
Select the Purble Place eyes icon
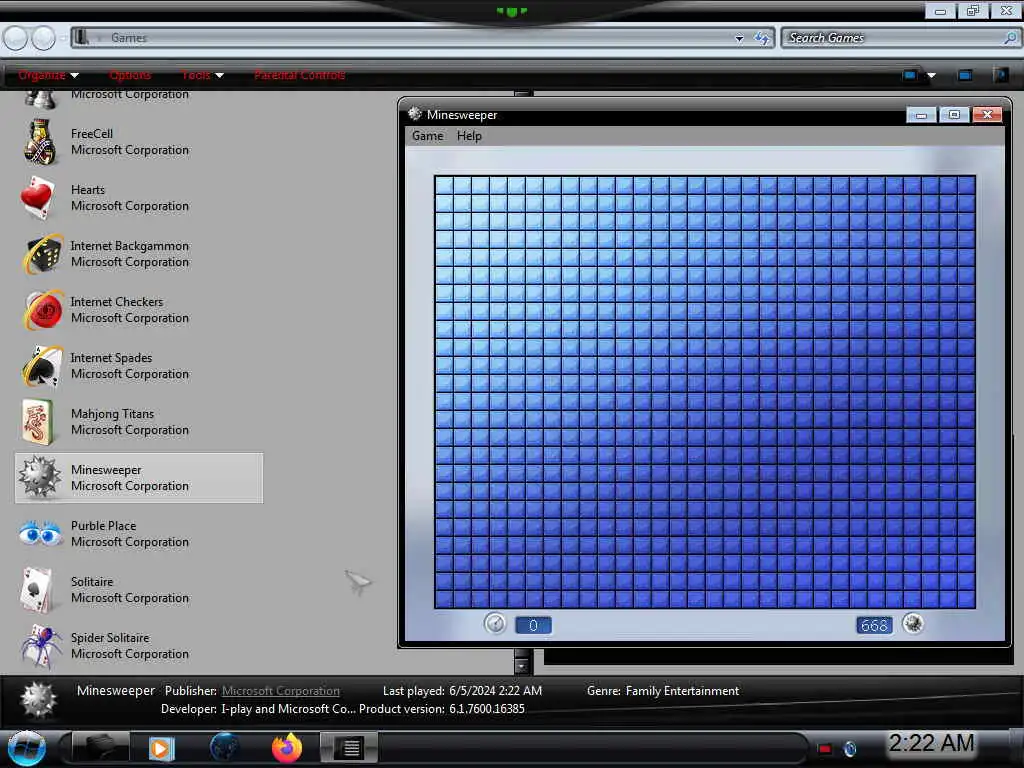[40, 534]
